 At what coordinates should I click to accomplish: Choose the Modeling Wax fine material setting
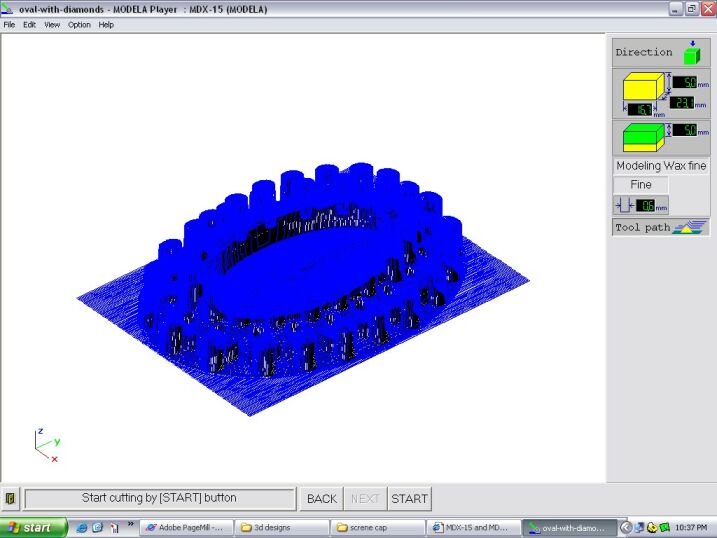pyautogui.click(x=661, y=166)
